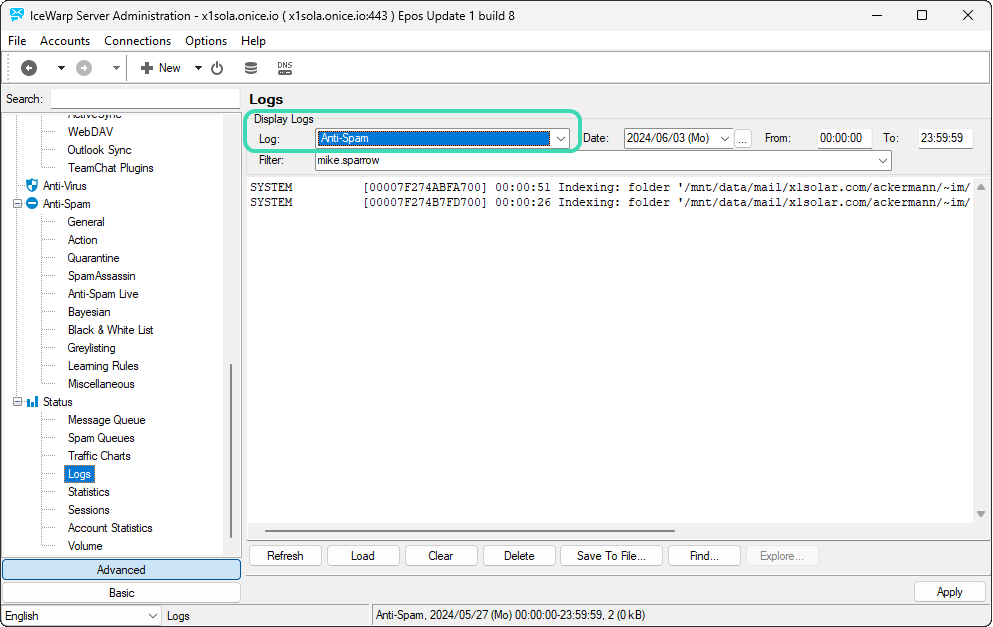Click the log view horizontal scrollbar
993x627 pixels.
470,531
